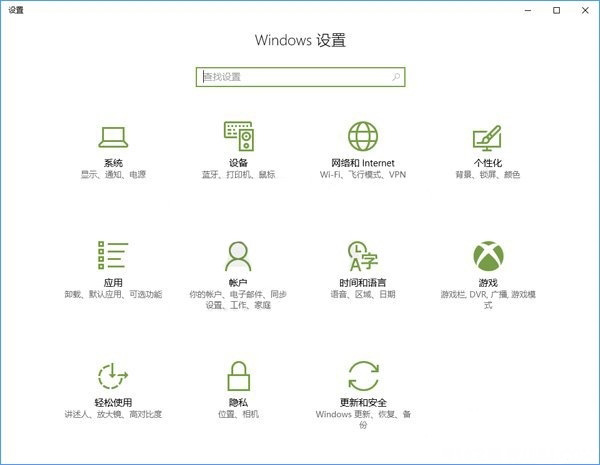The height and width of the screenshot is (465, 600).
Task: Open the 个性化 paintbrush icon
Action: (487, 138)
